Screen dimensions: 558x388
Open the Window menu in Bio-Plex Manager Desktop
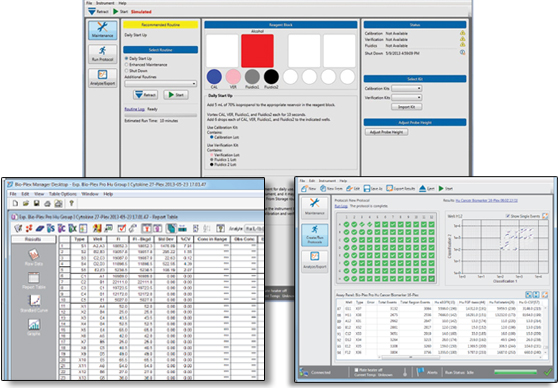(90, 194)
